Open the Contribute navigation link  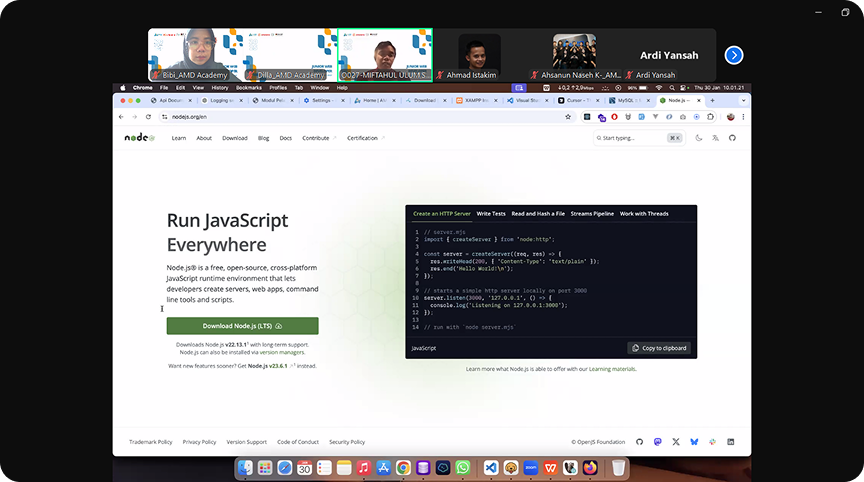coord(319,138)
